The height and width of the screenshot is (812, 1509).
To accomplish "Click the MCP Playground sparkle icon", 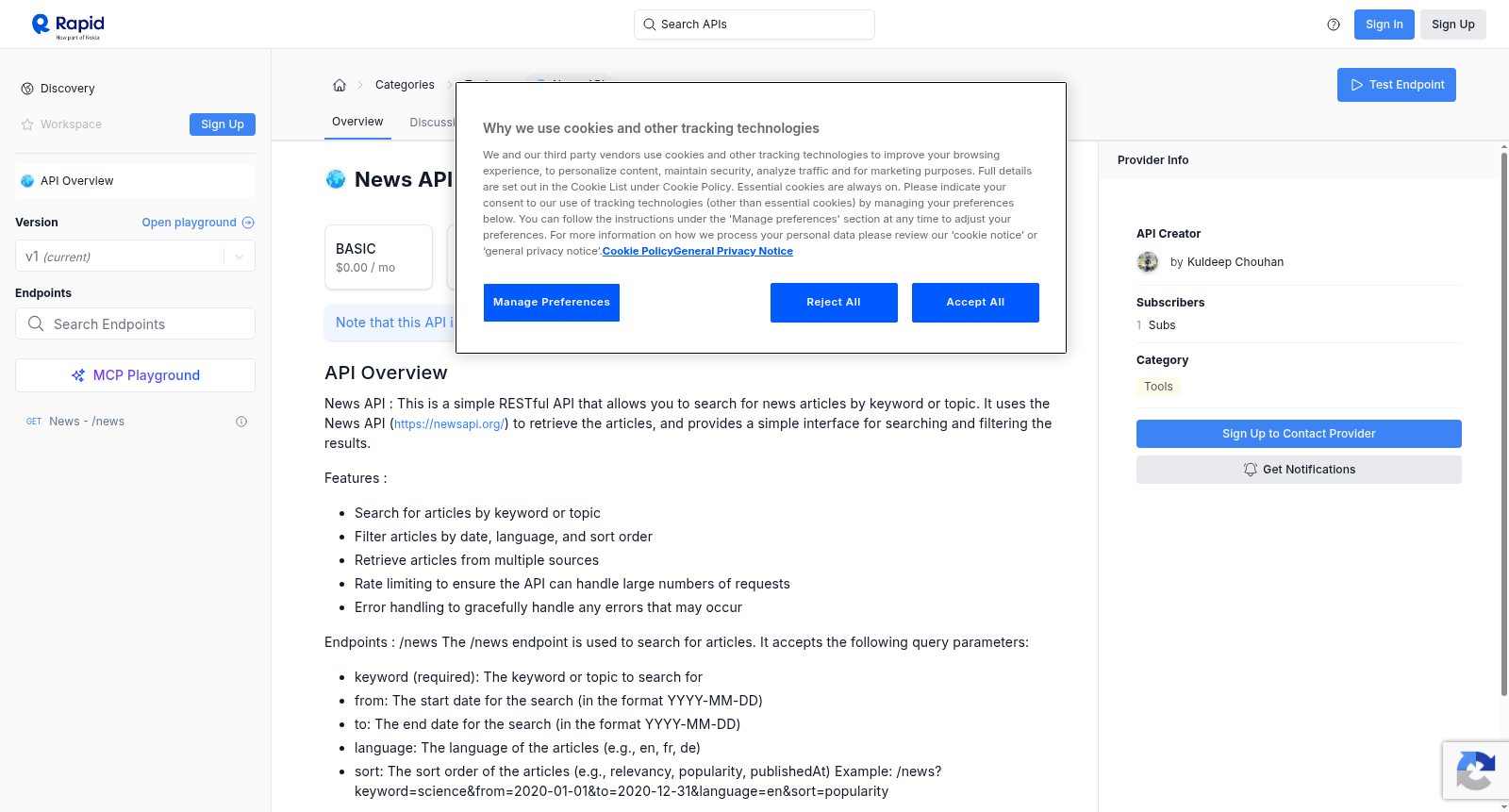I will (78, 375).
